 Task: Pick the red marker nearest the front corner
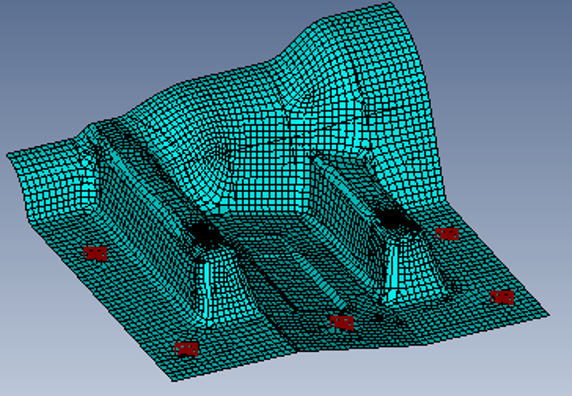pos(186,349)
